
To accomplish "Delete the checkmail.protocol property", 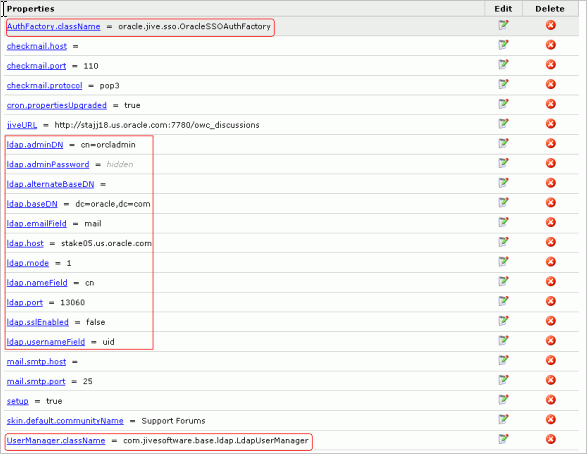I will [550, 84].
